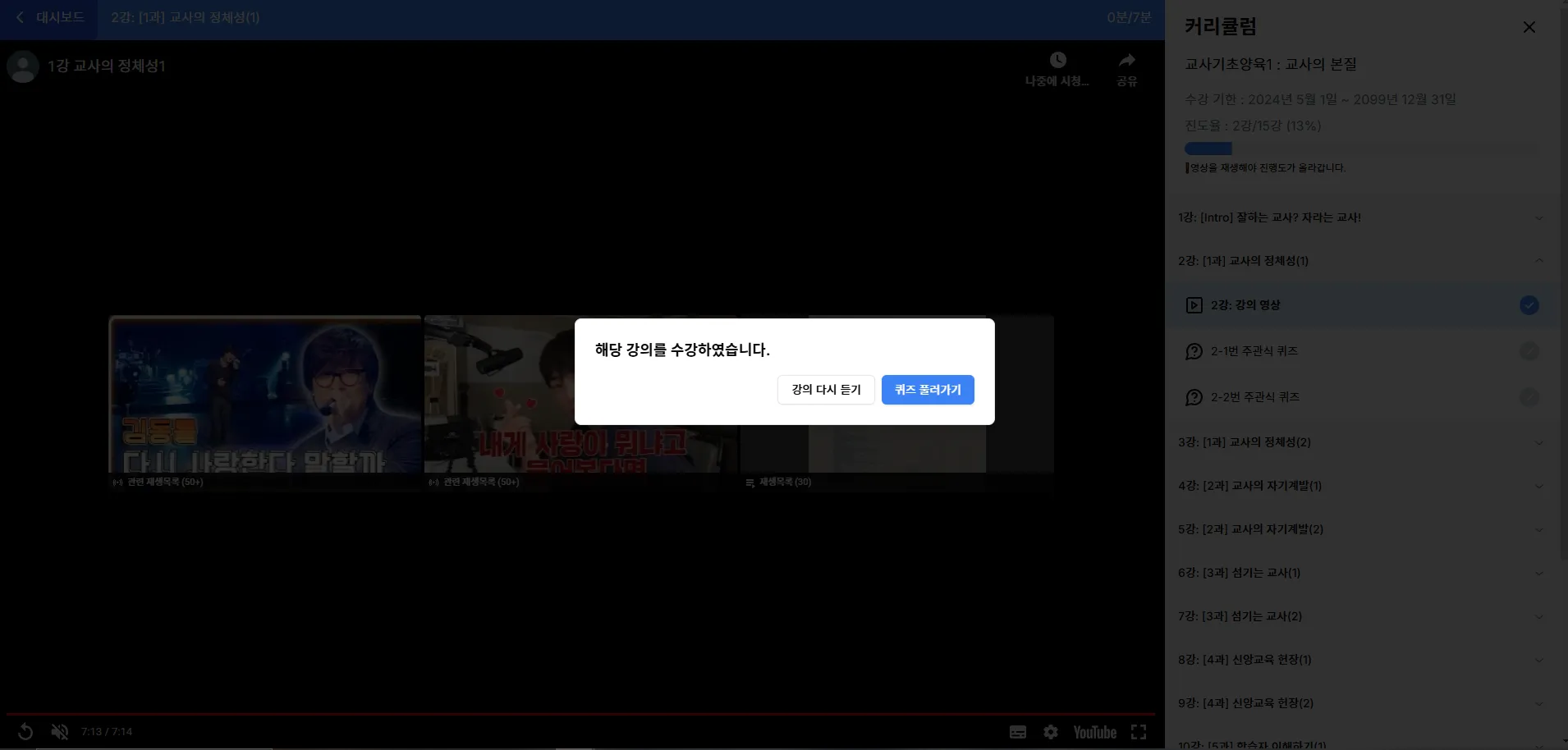Click the '나중에 시청' clock icon
The width and height of the screenshot is (1568, 750).
pos(1057,60)
